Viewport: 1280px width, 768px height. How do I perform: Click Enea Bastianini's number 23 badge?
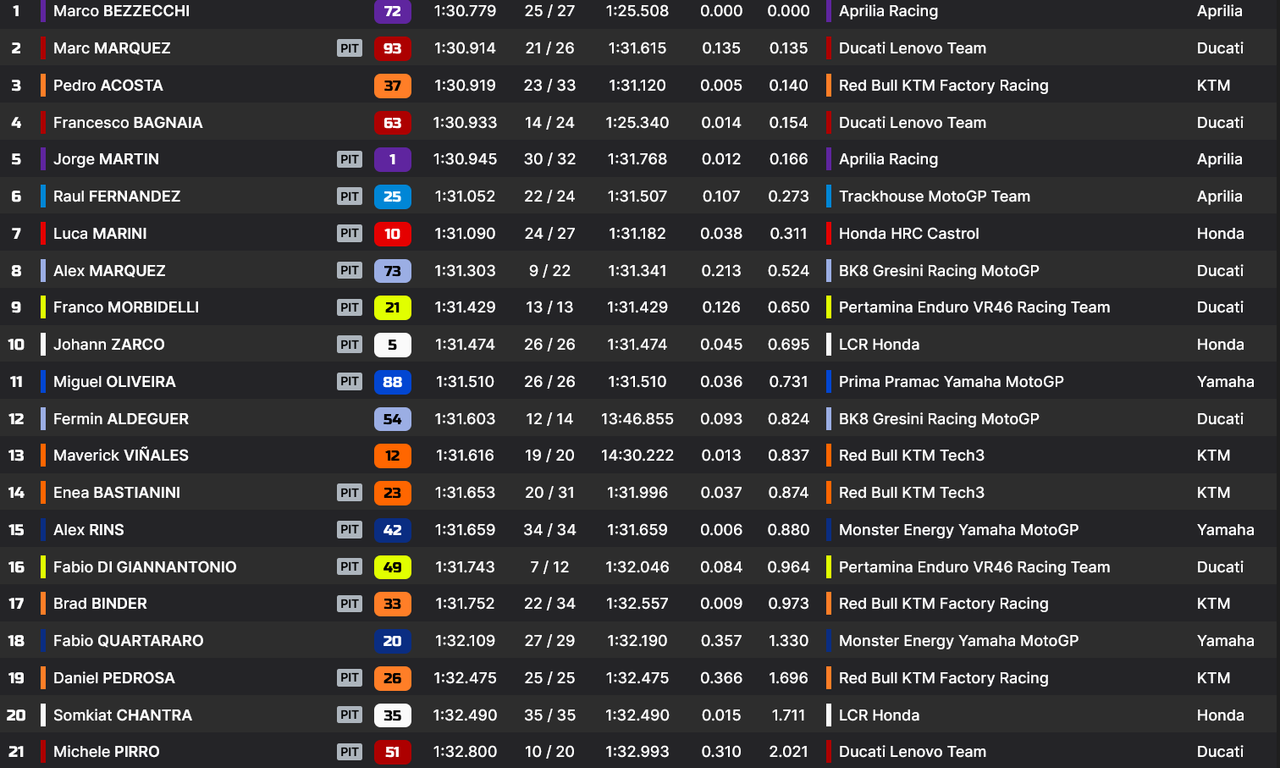392,492
